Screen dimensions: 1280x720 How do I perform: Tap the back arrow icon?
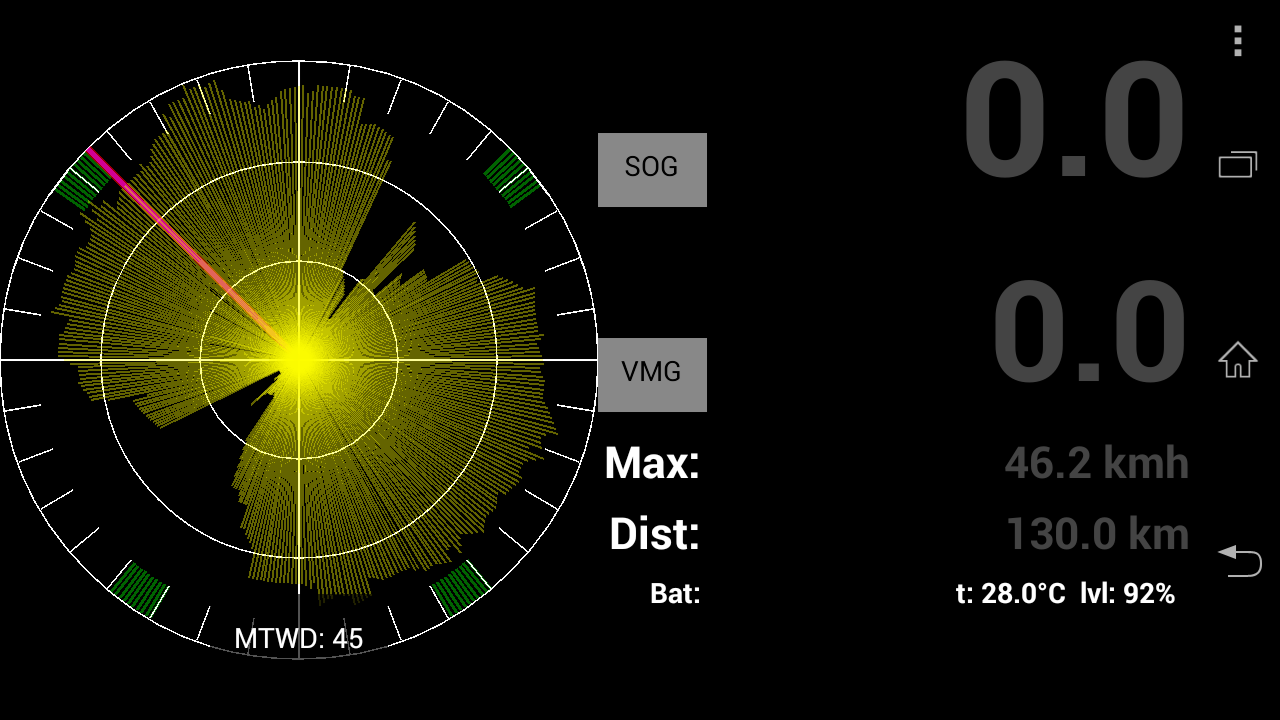click(1239, 560)
